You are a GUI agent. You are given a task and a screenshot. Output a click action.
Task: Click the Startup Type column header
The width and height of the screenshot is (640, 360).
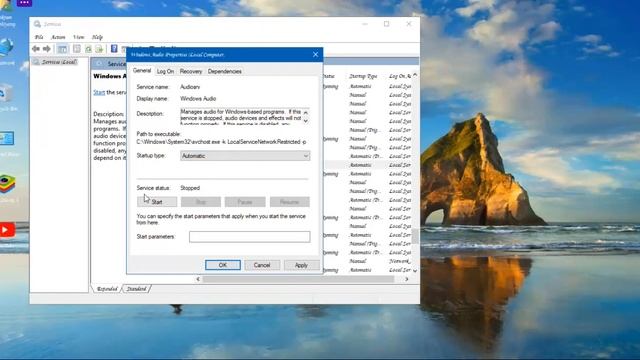click(x=363, y=76)
